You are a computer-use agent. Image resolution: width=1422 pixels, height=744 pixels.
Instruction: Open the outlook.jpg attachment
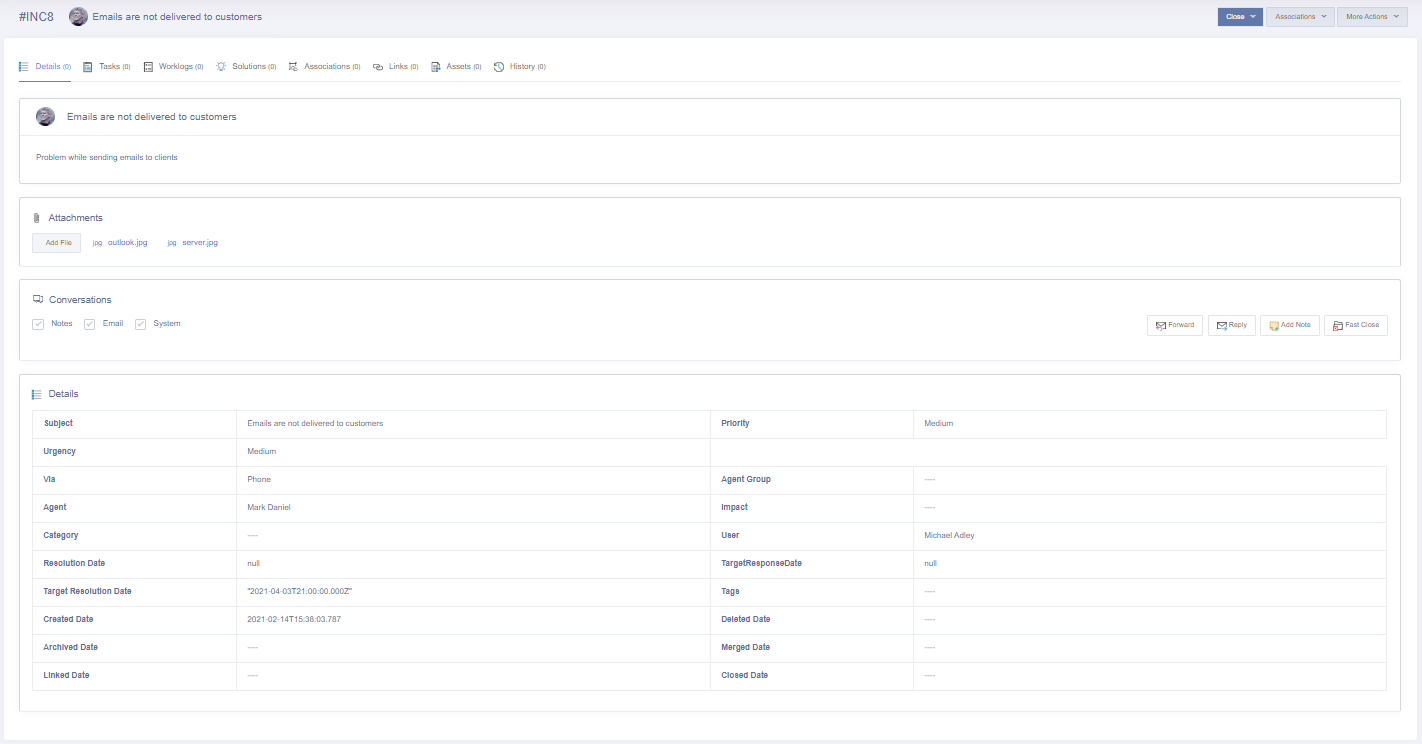pyautogui.click(x=127, y=243)
